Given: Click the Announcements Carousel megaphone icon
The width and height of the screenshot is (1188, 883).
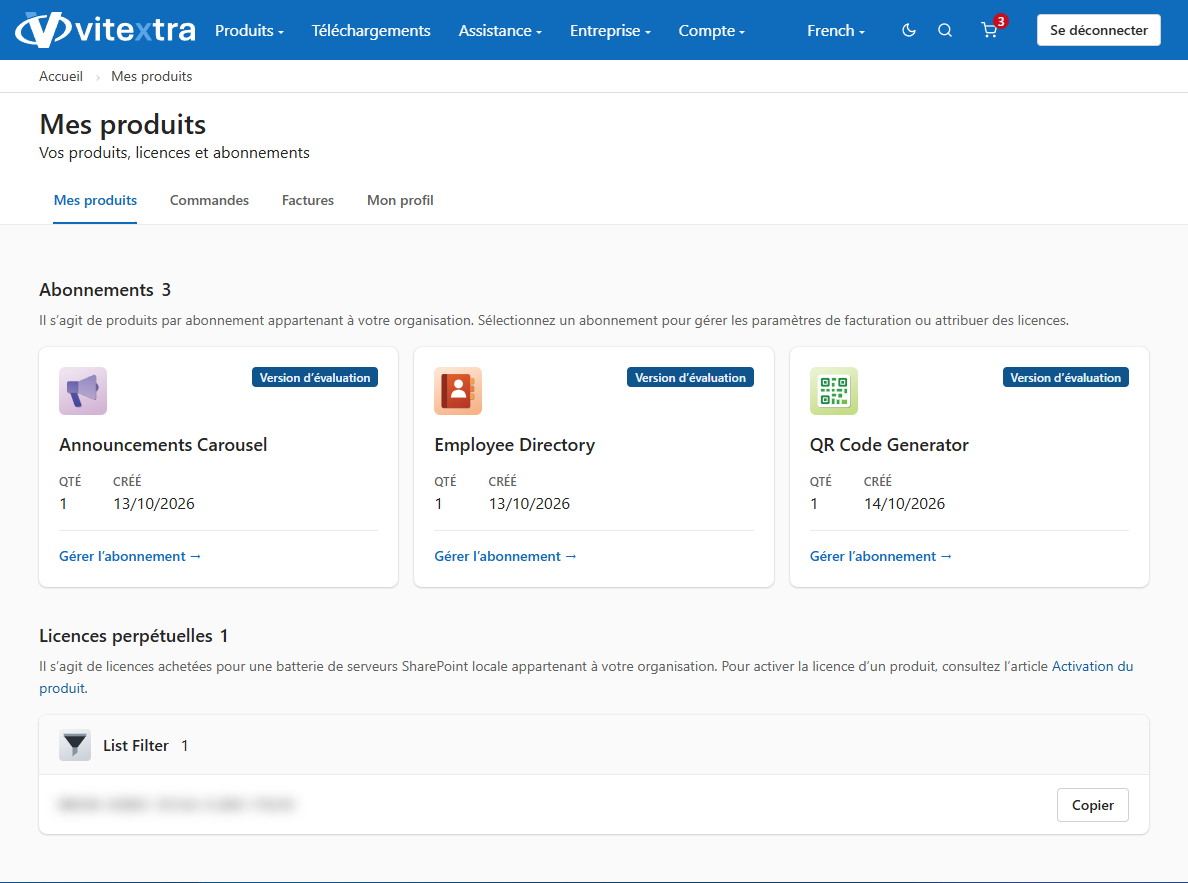Looking at the screenshot, I should [83, 391].
